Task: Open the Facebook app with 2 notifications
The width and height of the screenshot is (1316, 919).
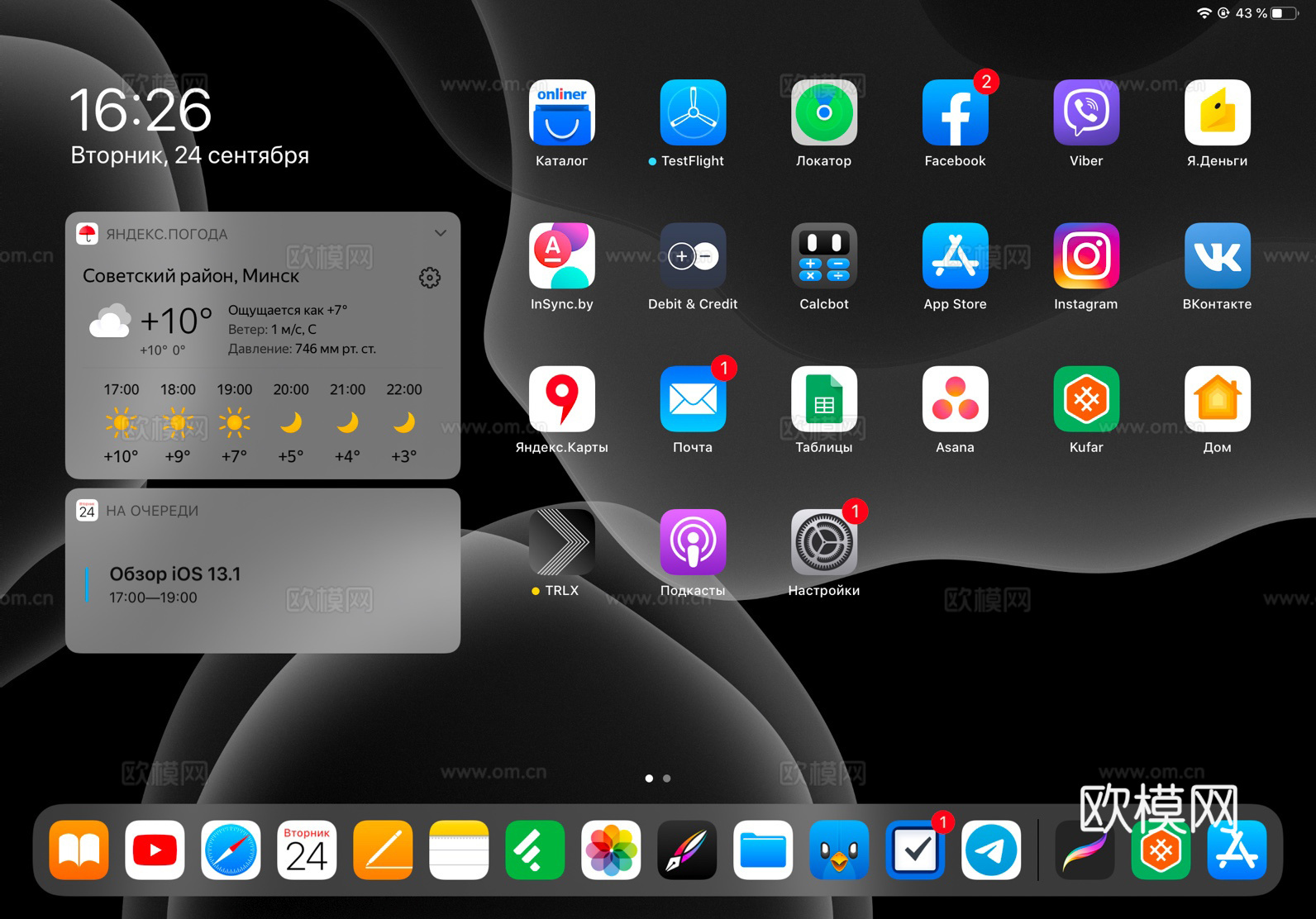Action: (x=955, y=112)
